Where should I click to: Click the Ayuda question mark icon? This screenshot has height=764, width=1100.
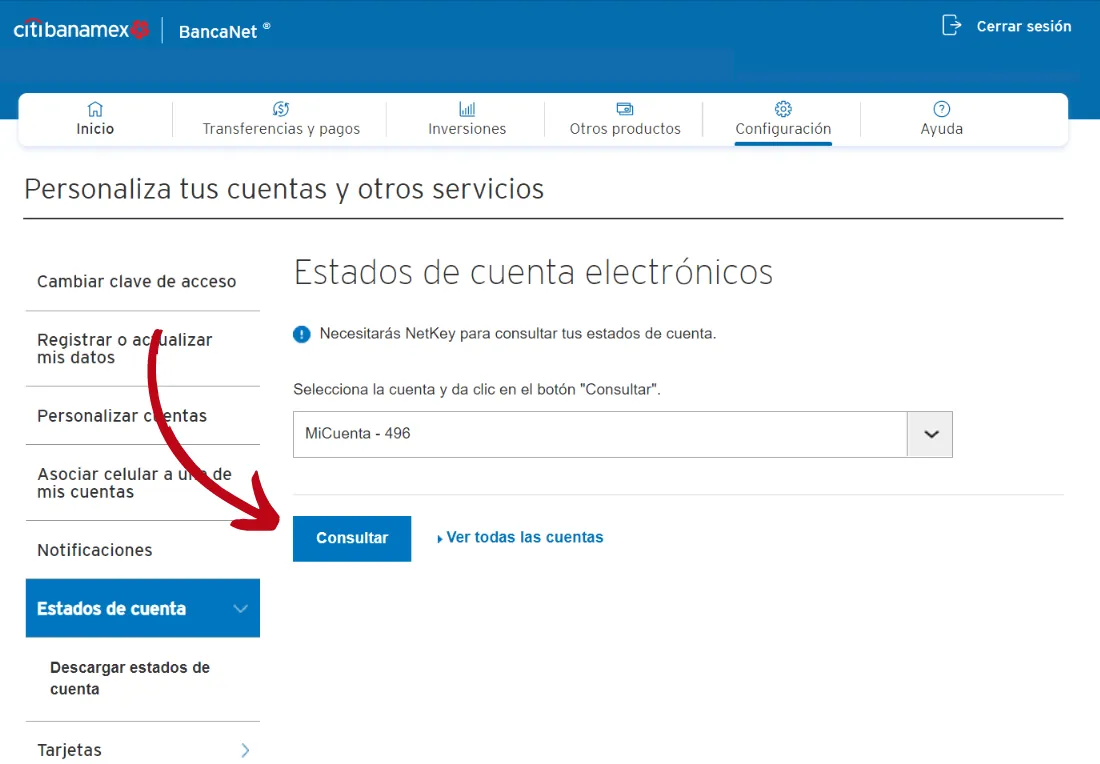(x=941, y=107)
